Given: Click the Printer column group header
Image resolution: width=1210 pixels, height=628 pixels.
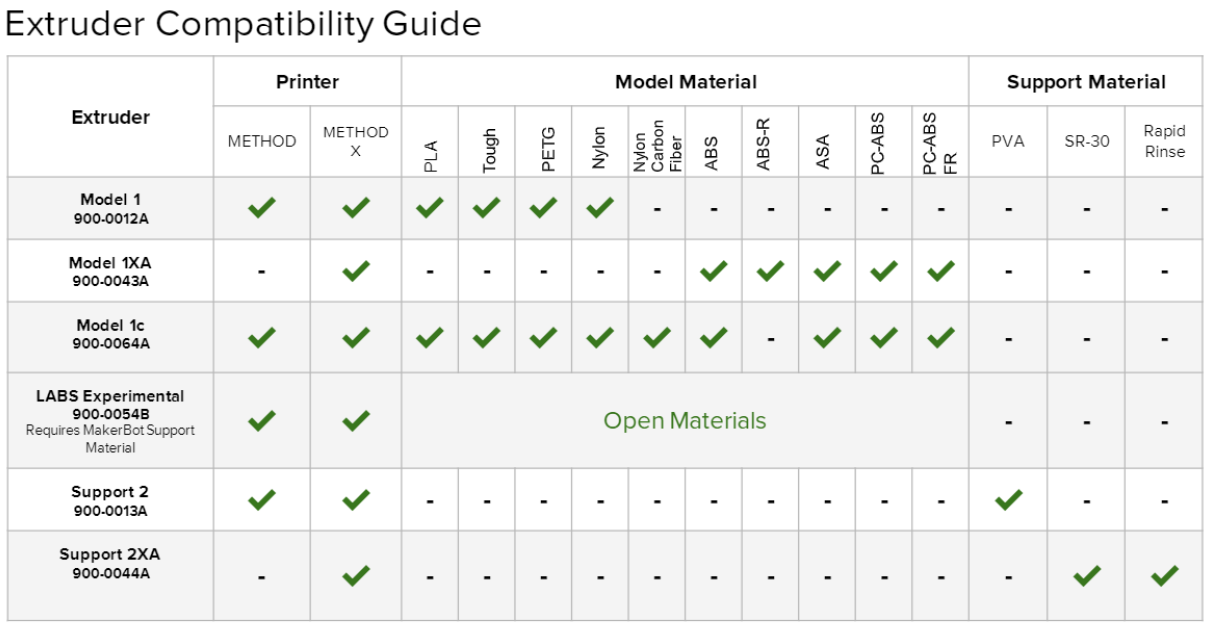Looking at the screenshot, I should [x=307, y=82].
